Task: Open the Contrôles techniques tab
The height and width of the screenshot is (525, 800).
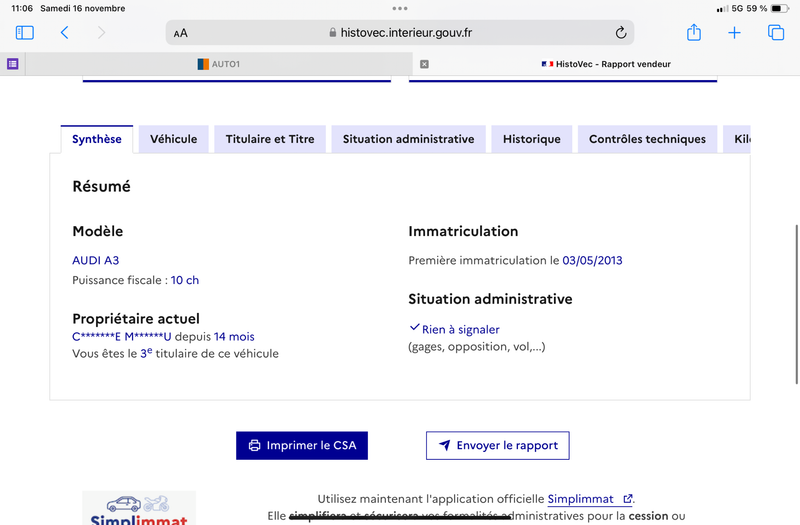Action: 647,139
